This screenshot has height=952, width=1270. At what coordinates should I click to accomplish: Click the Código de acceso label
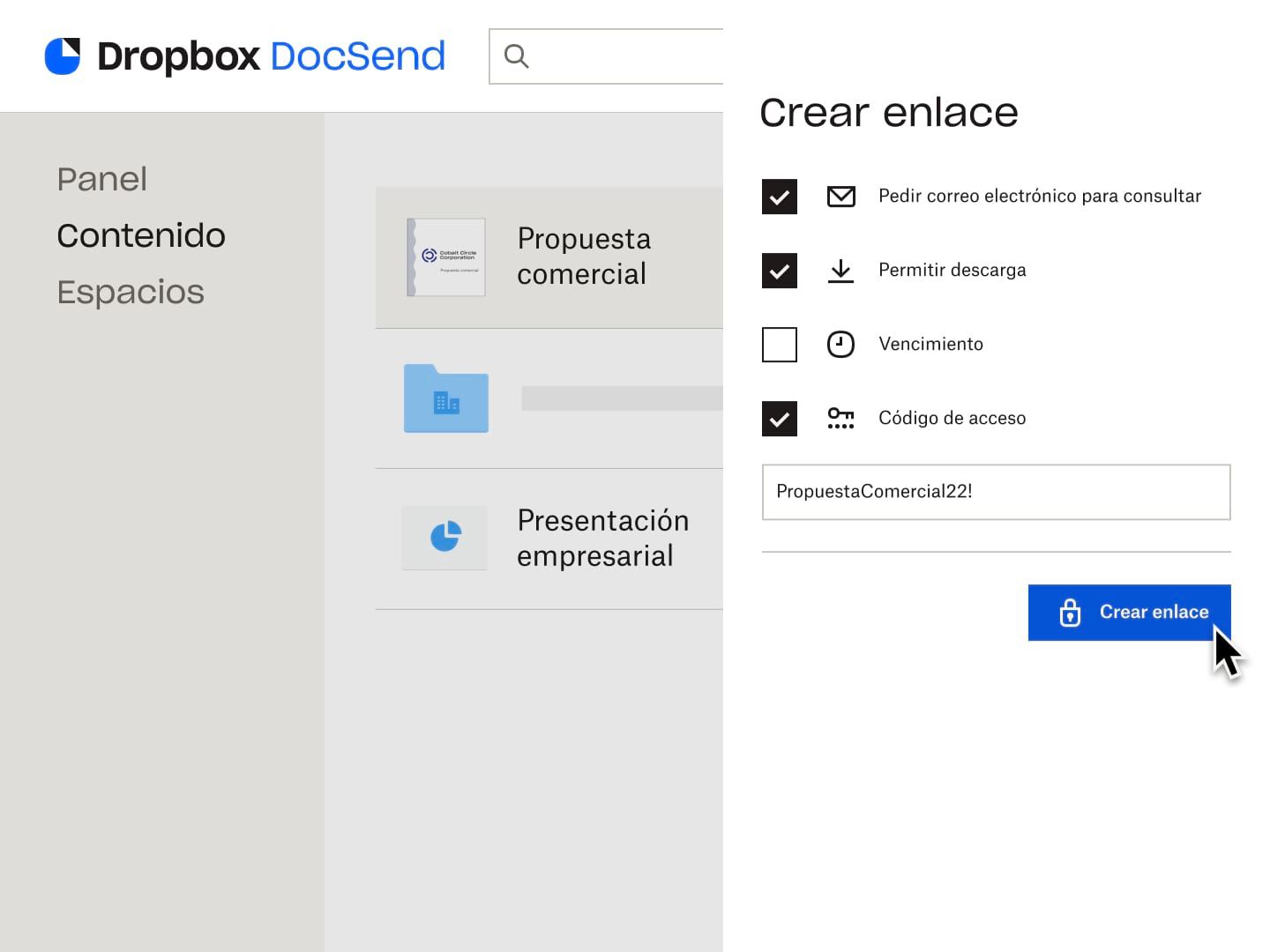pyautogui.click(x=952, y=419)
